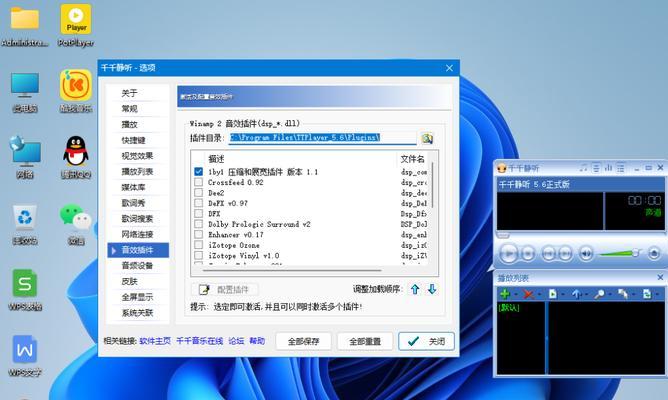Enable Dolby Prologic Surround v2 checkbox
Screen dimensions: 668x400
point(199,224)
